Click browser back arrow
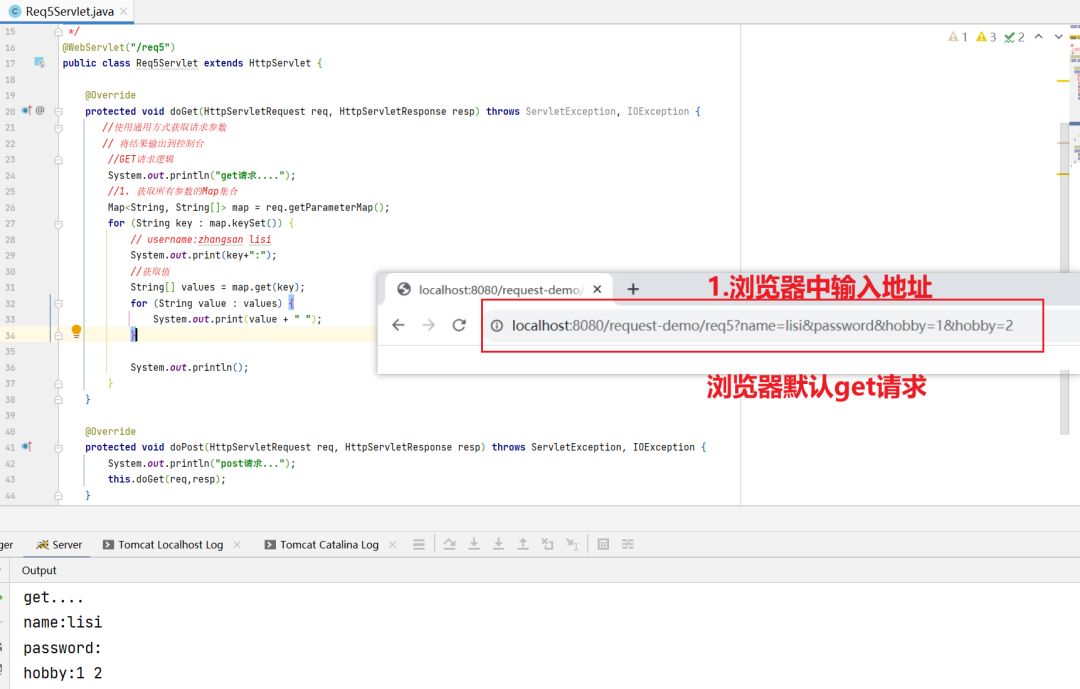Viewport: 1080px width, 689px height. pyautogui.click(x=398, y=325)
